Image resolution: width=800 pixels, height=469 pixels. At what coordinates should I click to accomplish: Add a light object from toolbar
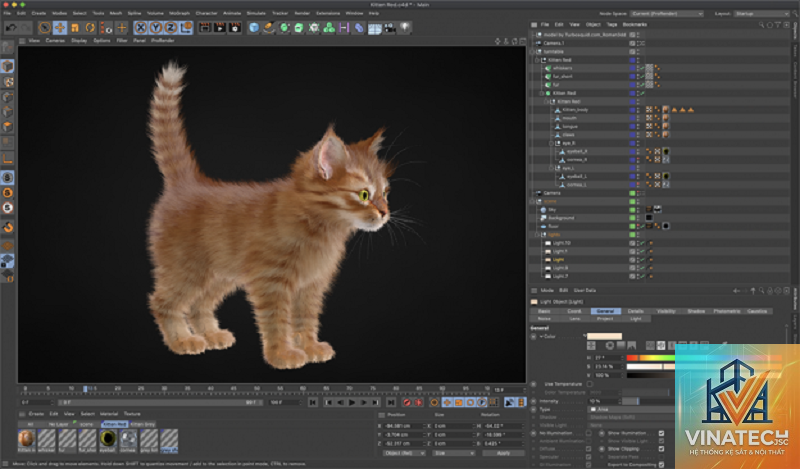click(405, 28)
